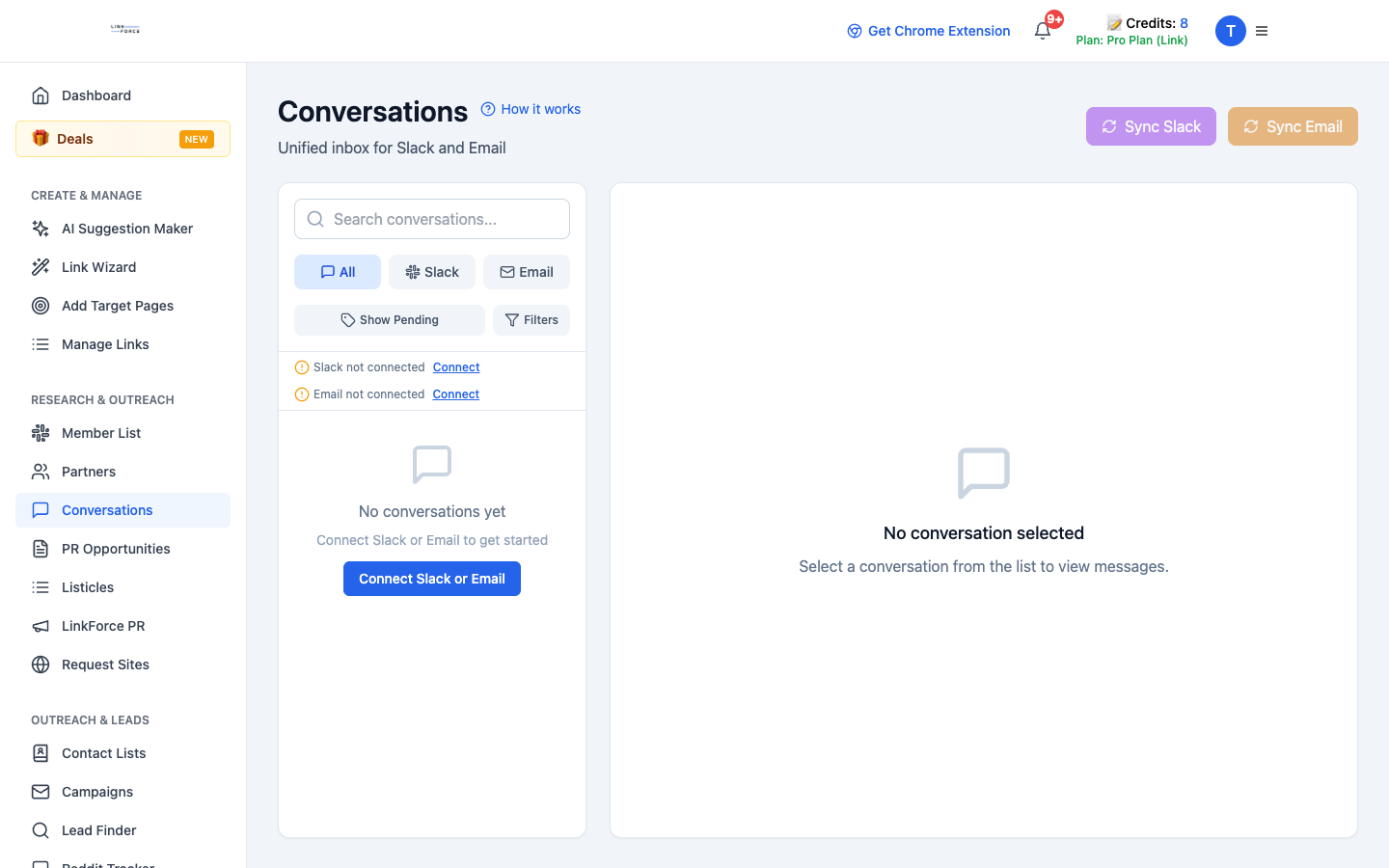Screen dimensions: 1389x868
Task: Navigate to Link Wizard
Action: (123, 267)
